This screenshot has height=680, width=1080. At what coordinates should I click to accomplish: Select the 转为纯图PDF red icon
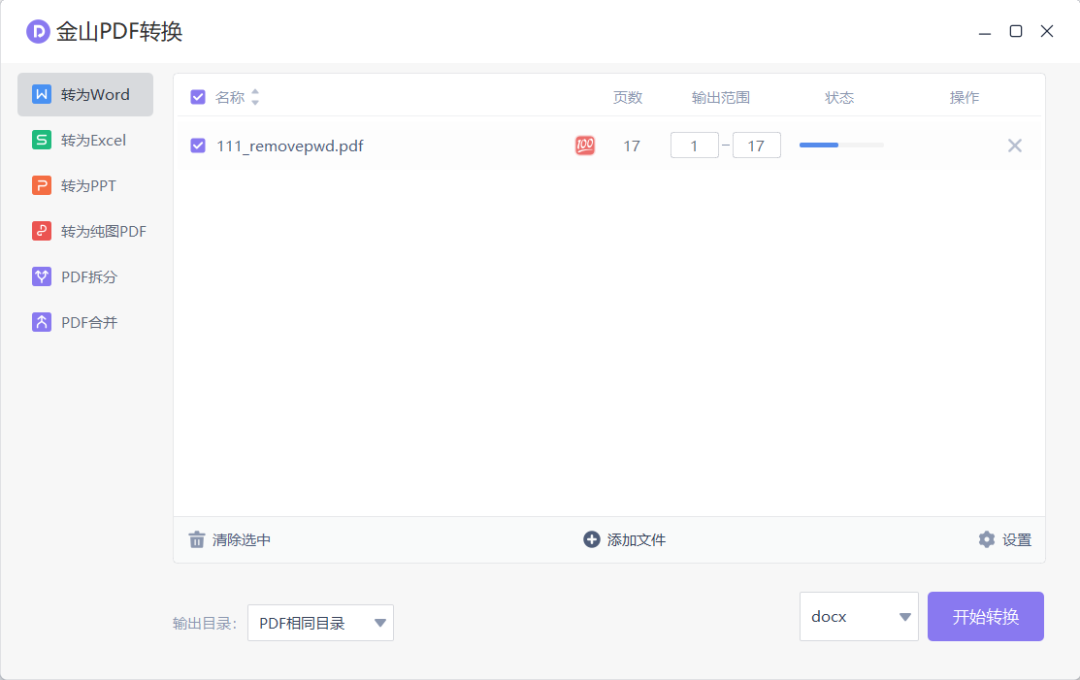[x=41, y=231]
